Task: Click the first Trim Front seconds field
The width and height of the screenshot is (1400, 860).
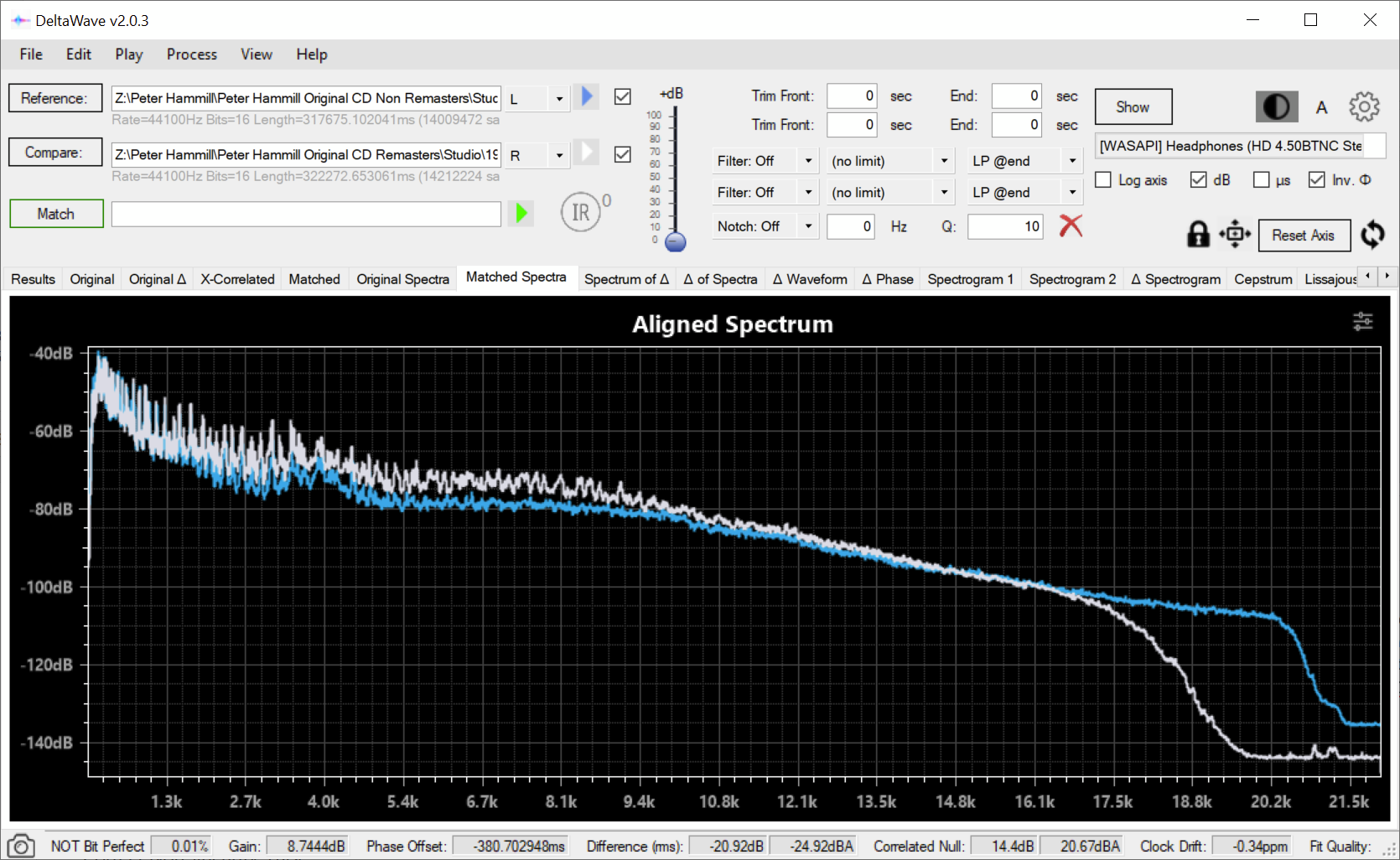Action: tap(852, 96)
